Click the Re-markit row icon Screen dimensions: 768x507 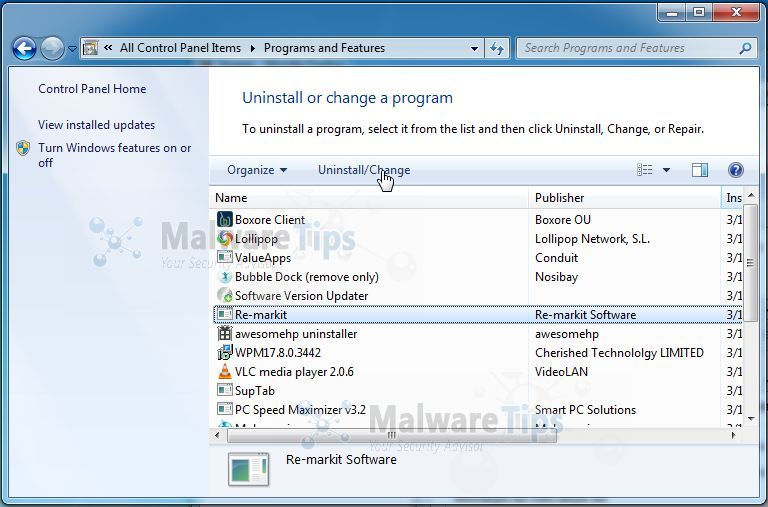tap(225, 314)
